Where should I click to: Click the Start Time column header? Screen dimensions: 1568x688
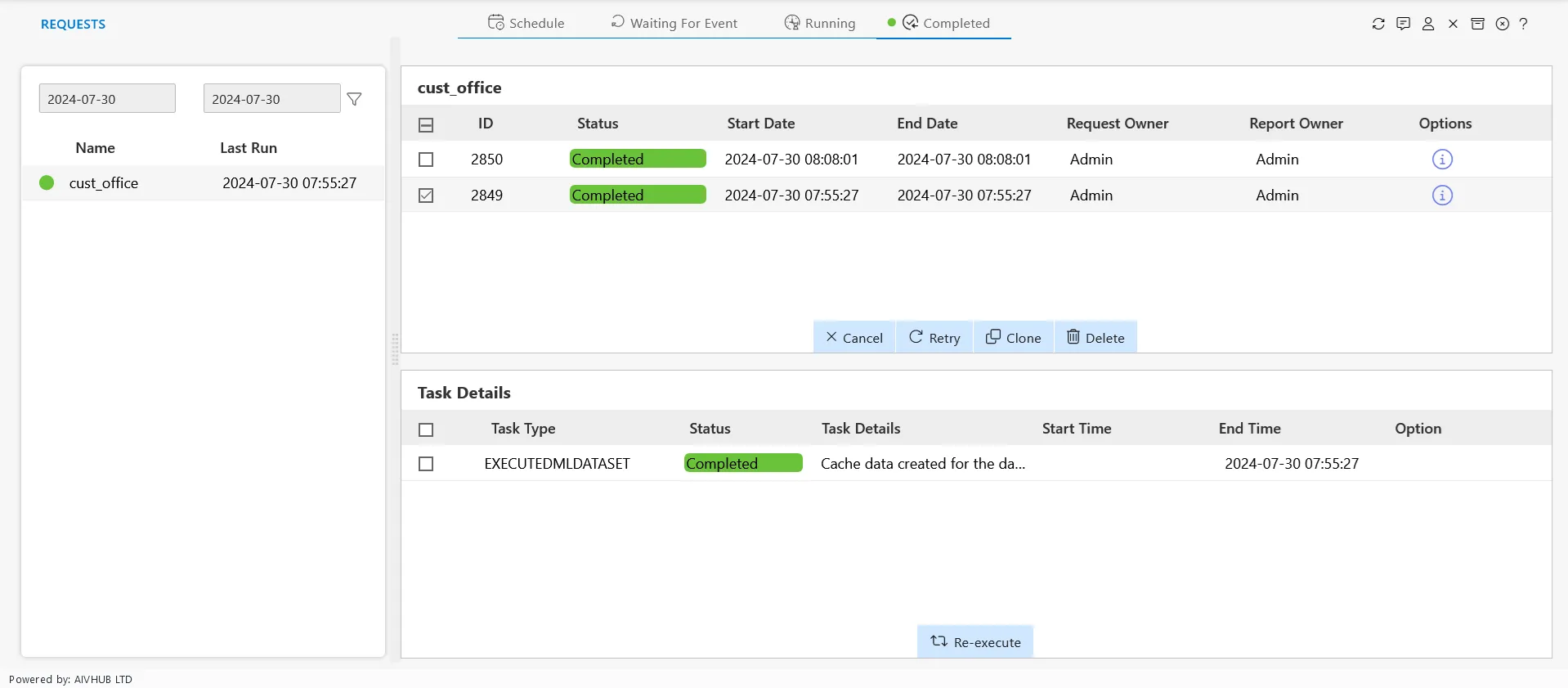pos(1077,429)
